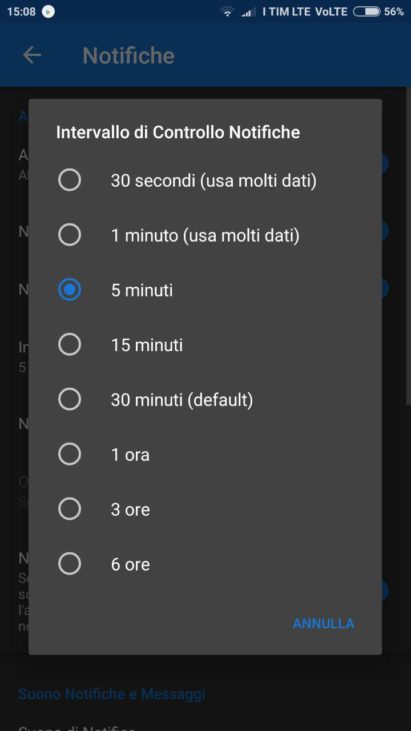Tap the cellular signal strength icon
The width and height of the screenshot is (411, 731).
point(247,13)
